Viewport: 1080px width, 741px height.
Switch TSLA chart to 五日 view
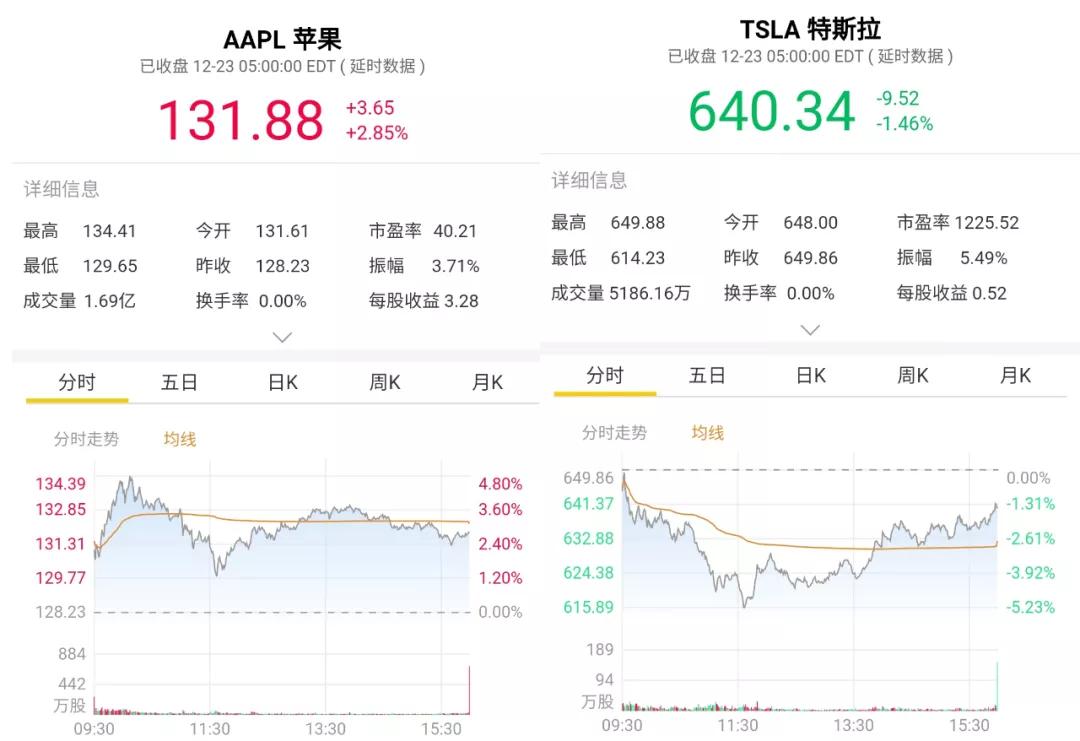coord(708,375)
